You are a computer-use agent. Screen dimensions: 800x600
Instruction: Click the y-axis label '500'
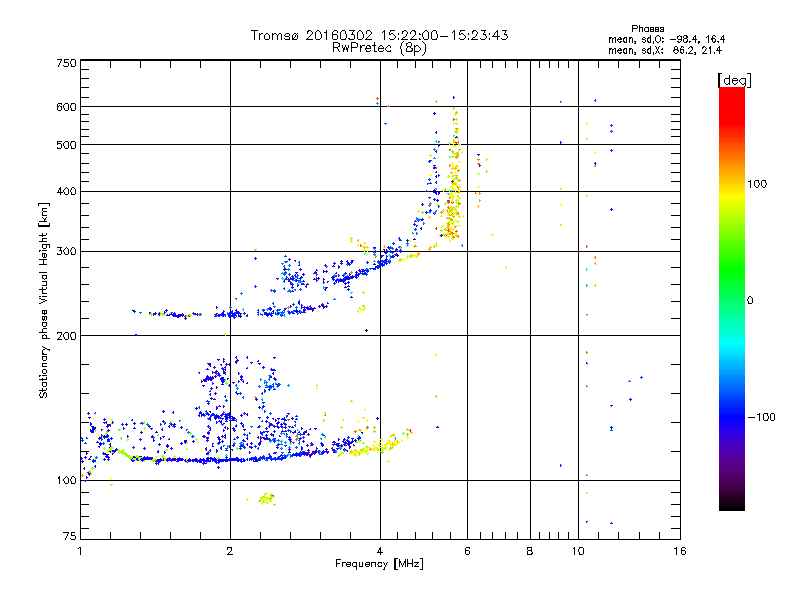click(x=67, y=145)
